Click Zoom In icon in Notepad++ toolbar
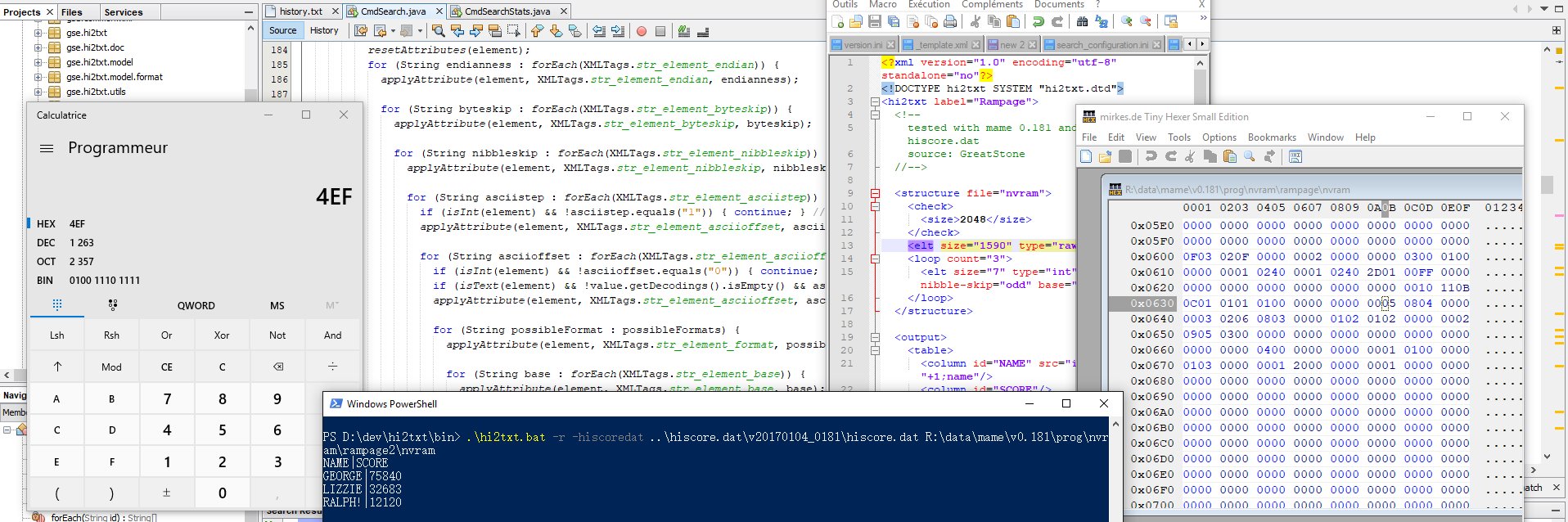Image resolution: width=1568 pixels, height=522 pixels. 1127,21
